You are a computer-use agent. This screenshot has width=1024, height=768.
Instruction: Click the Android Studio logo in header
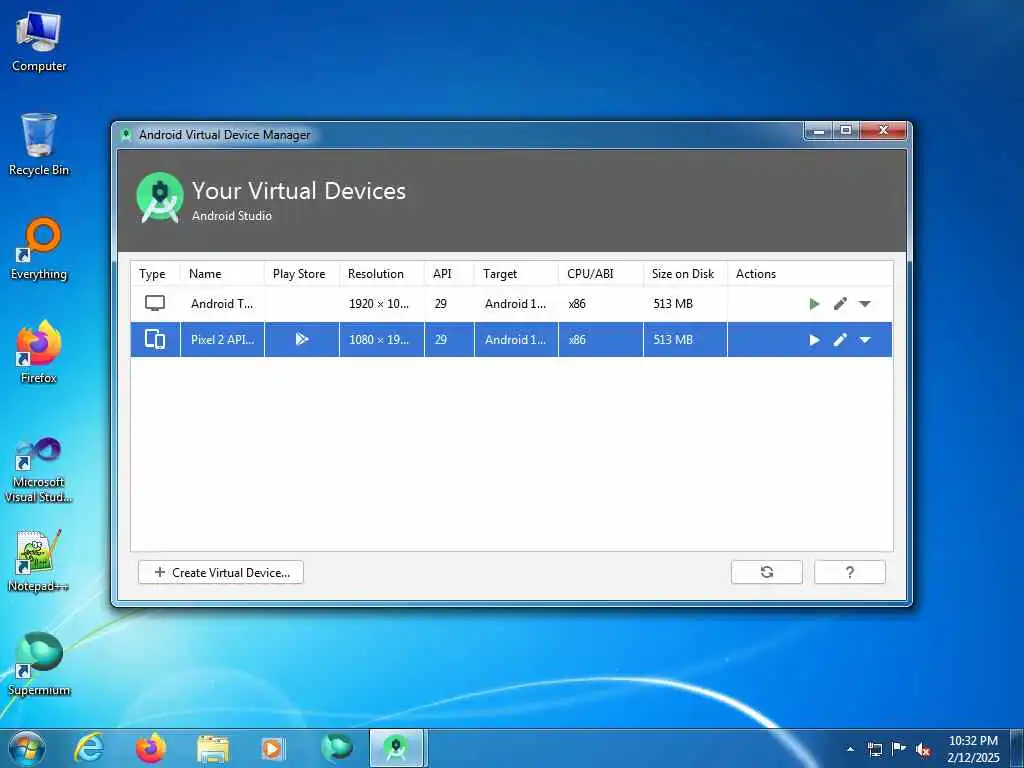point(160,198)
